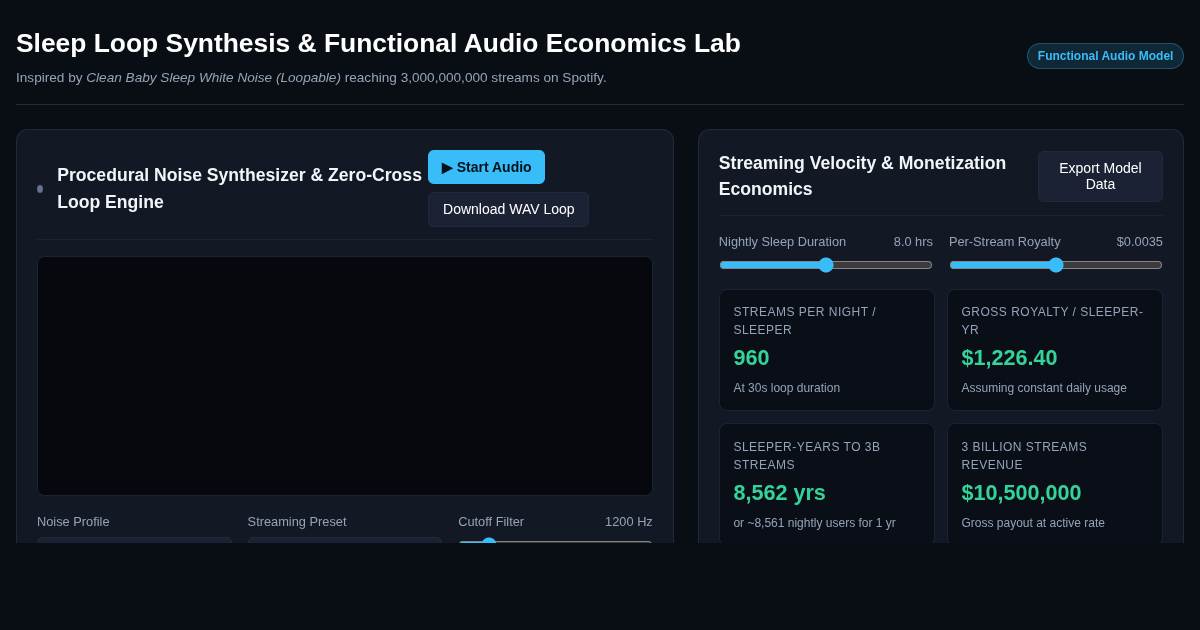Image resolution: width=1200 pixels, height=630 pixels.
Task: Click the black waveform visualizer canvas
Action: click(x=345, y=376)
